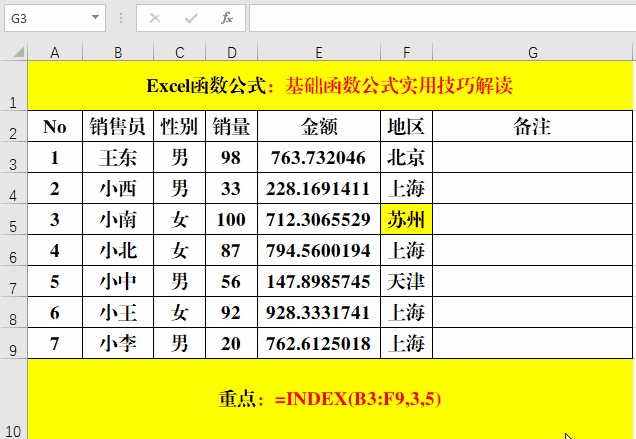Screen dimensions: 636x439
Task: Expand the Name Box dropdown arrow
Action: (x=95, y=18)
